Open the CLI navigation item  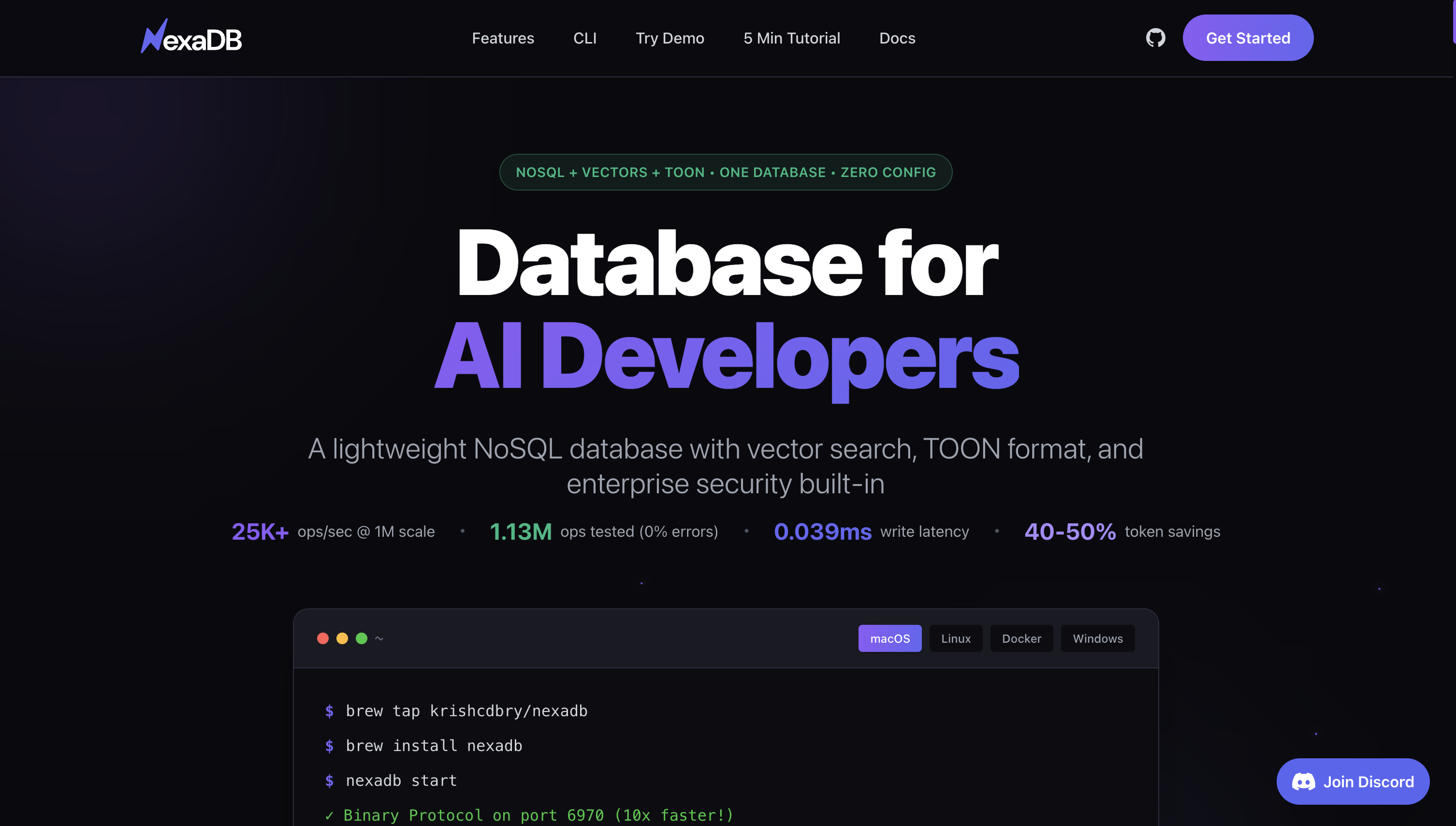585,37
